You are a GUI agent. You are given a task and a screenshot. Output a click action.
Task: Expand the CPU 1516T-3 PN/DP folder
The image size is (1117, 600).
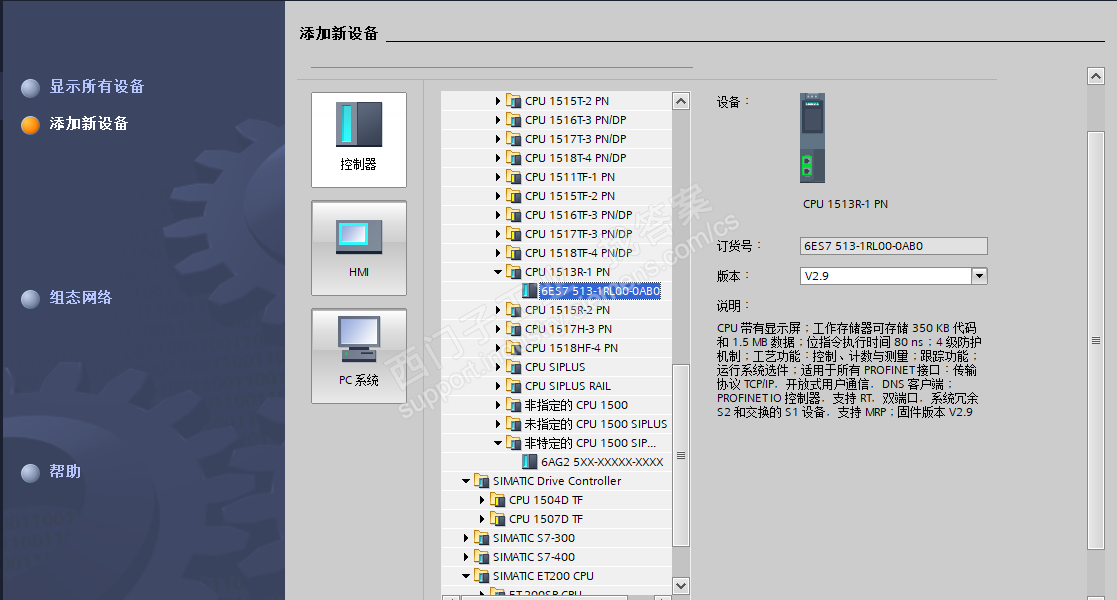pos(498,120)
